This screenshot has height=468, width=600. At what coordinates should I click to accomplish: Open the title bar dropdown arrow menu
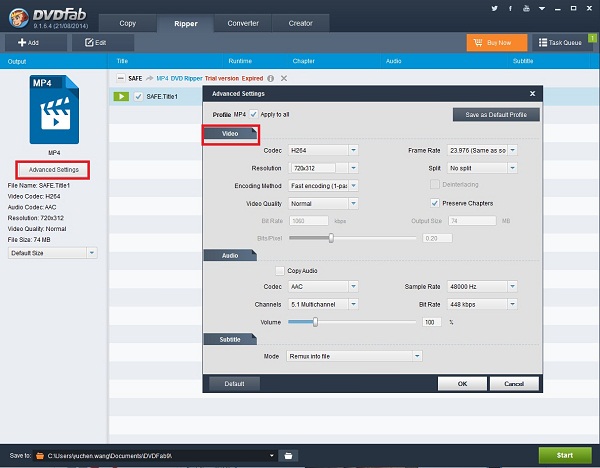542,8
